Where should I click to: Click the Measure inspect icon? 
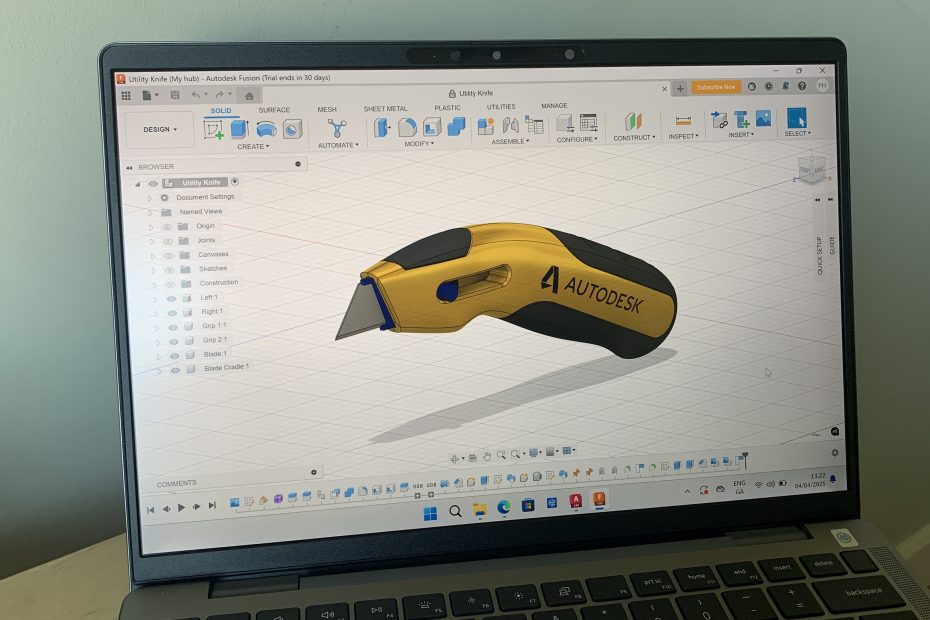click(x=683, y=120)
